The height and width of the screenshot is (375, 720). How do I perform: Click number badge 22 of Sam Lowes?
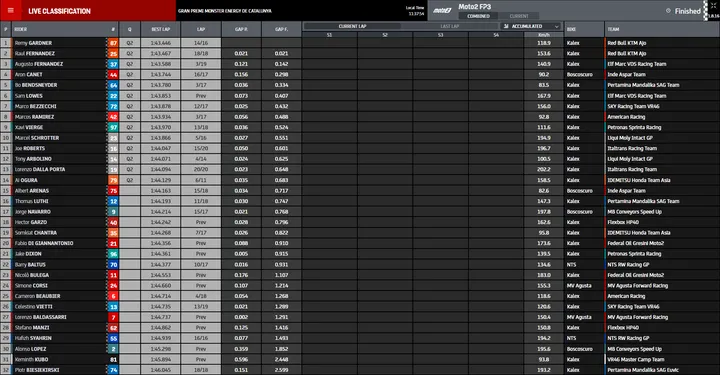[113, 96]
